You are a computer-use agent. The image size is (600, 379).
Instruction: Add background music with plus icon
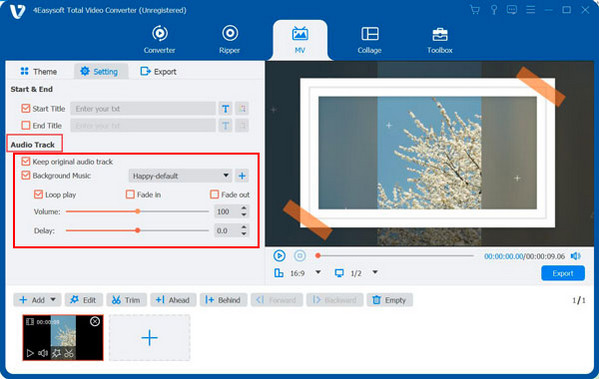click(242, 176)
